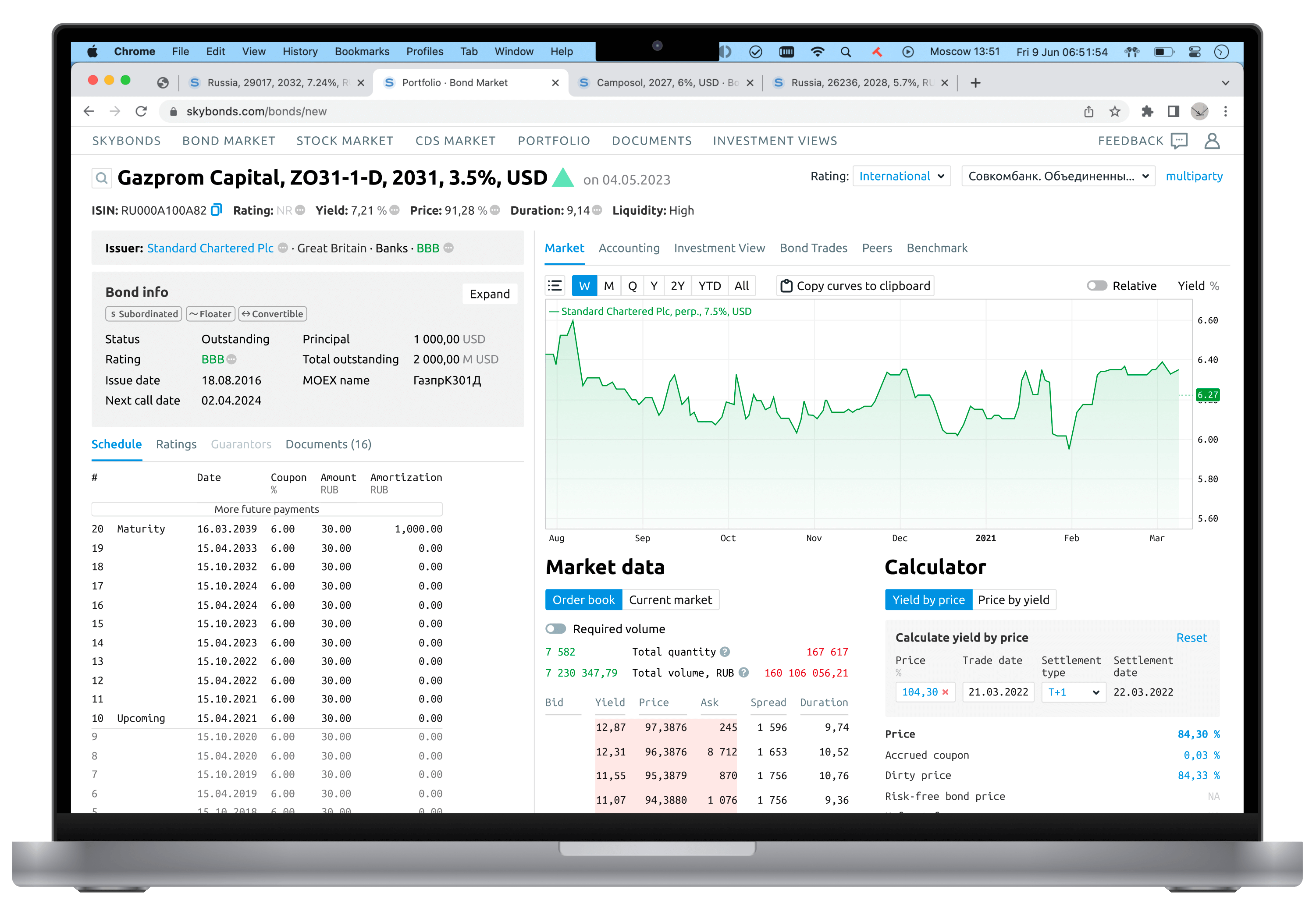Screen dimensions: 1316x901
Task: Open the chart legend list icon
Action: pyautogui.click(x=555, y=286)
